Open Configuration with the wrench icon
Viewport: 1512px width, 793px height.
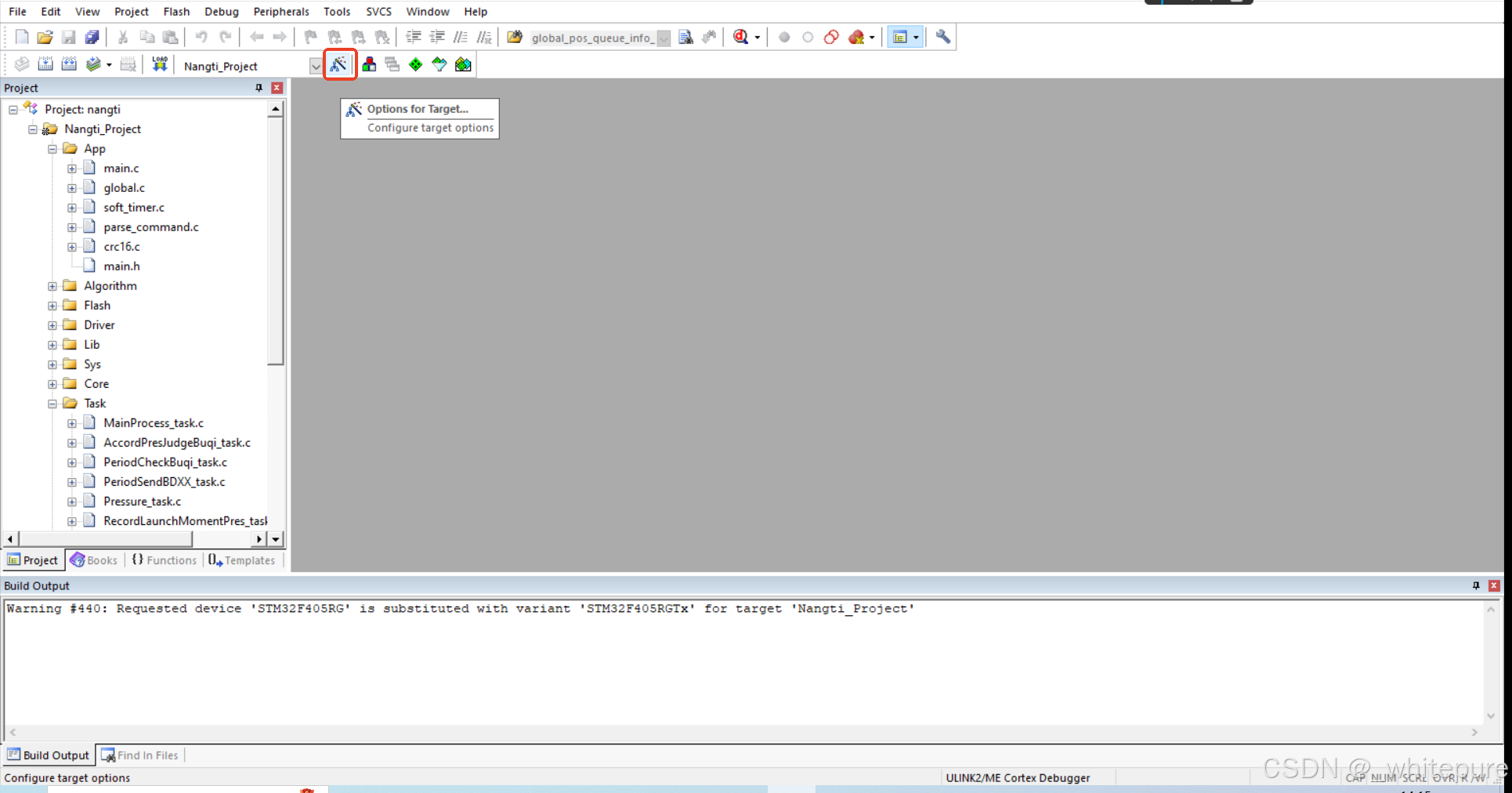[943, 37]
